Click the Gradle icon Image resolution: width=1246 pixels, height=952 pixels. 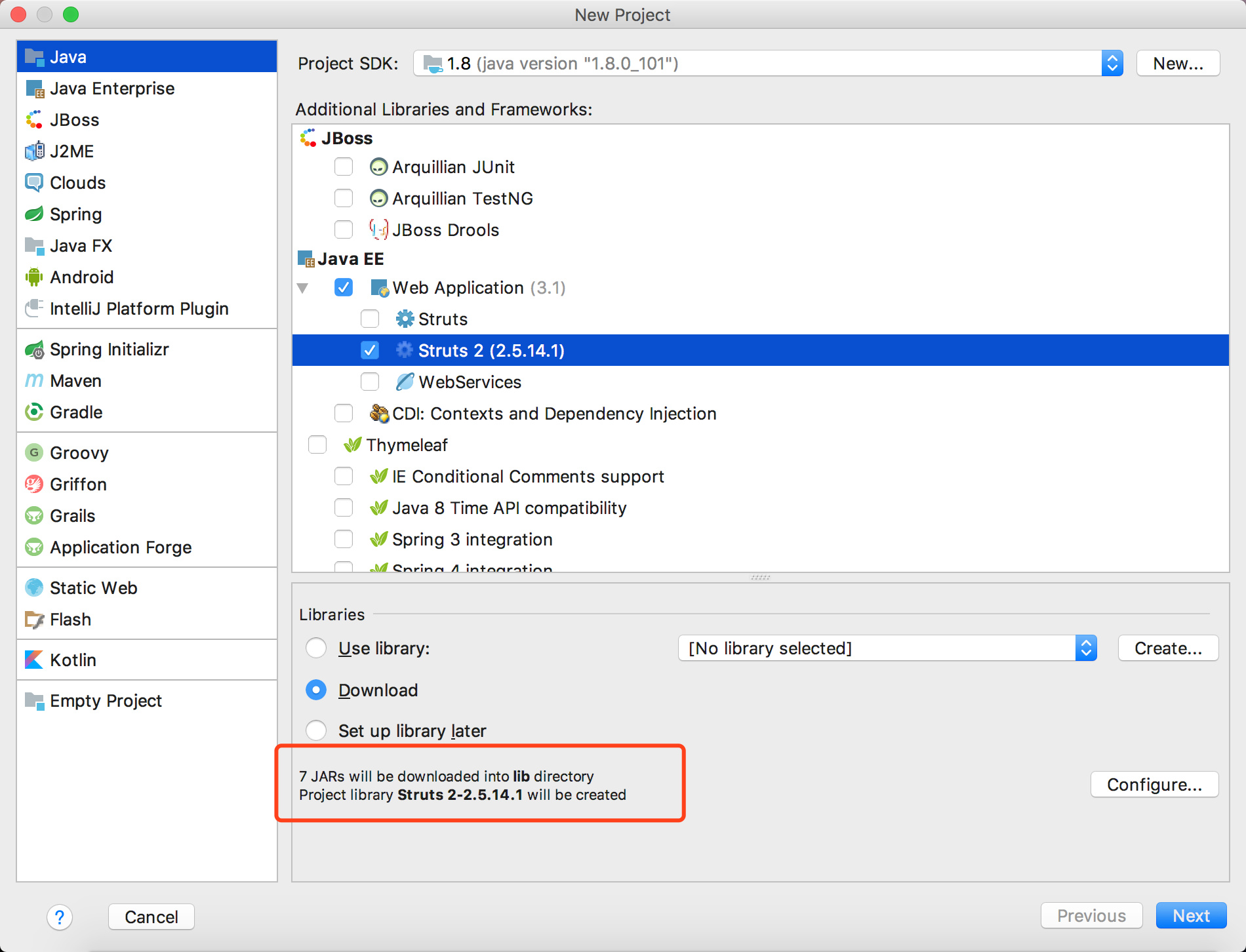coord(34,412)
